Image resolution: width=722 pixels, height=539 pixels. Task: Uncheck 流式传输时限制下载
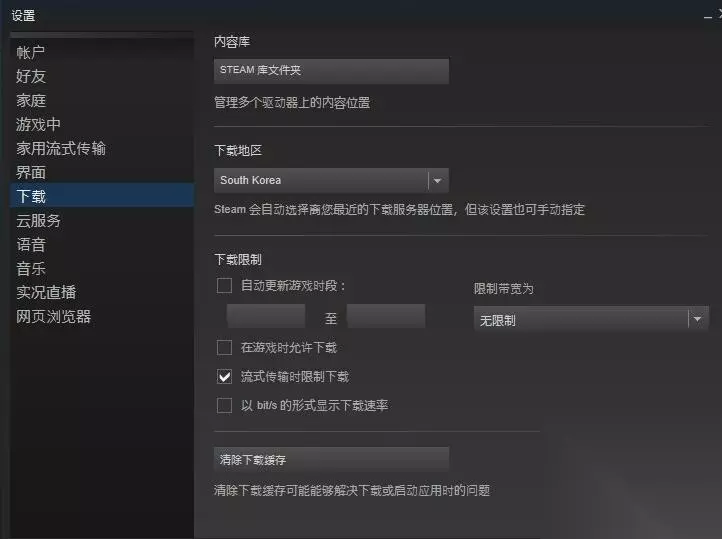coord(224,377)
